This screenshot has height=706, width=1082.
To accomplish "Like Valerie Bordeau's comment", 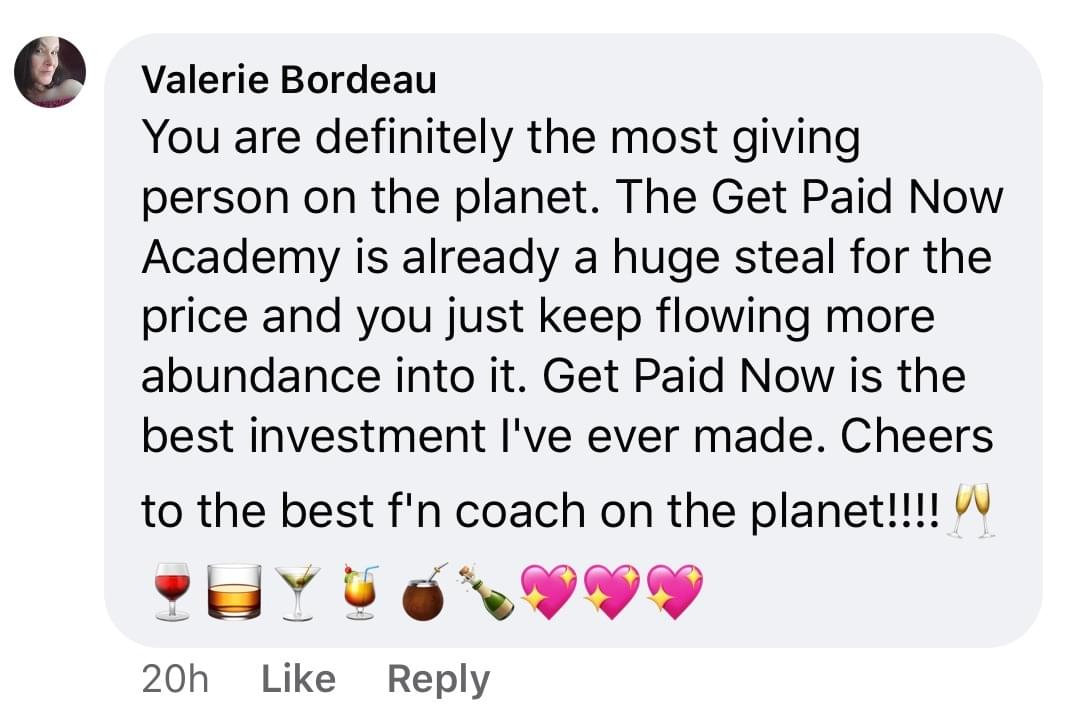I will 298,679.
